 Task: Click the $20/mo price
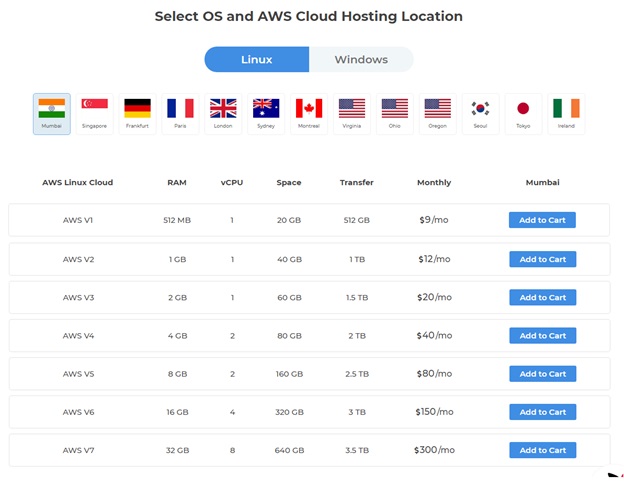click(x=434, y=297)
